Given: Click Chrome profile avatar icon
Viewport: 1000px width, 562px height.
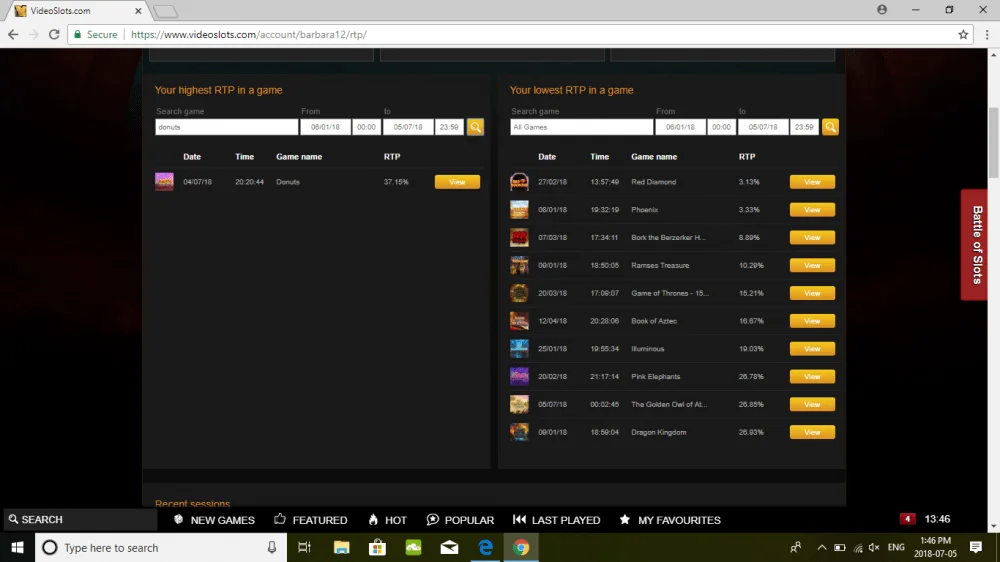Looking at the screenshot, I should click(x=882, y=10).
